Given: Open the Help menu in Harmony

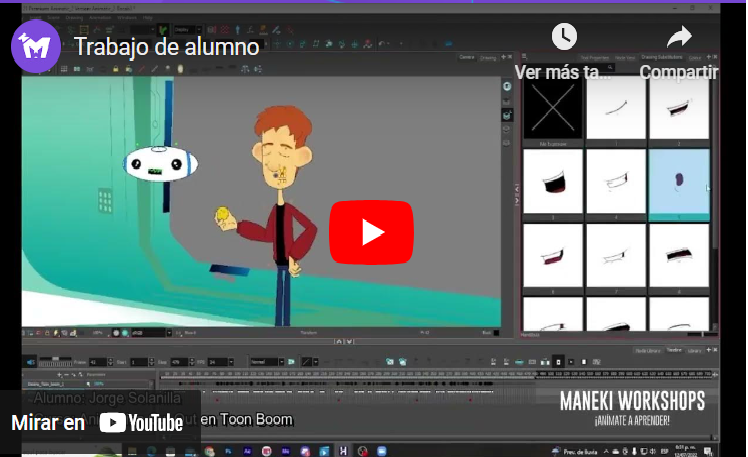Looking at the screenshot, I should 147,18.
